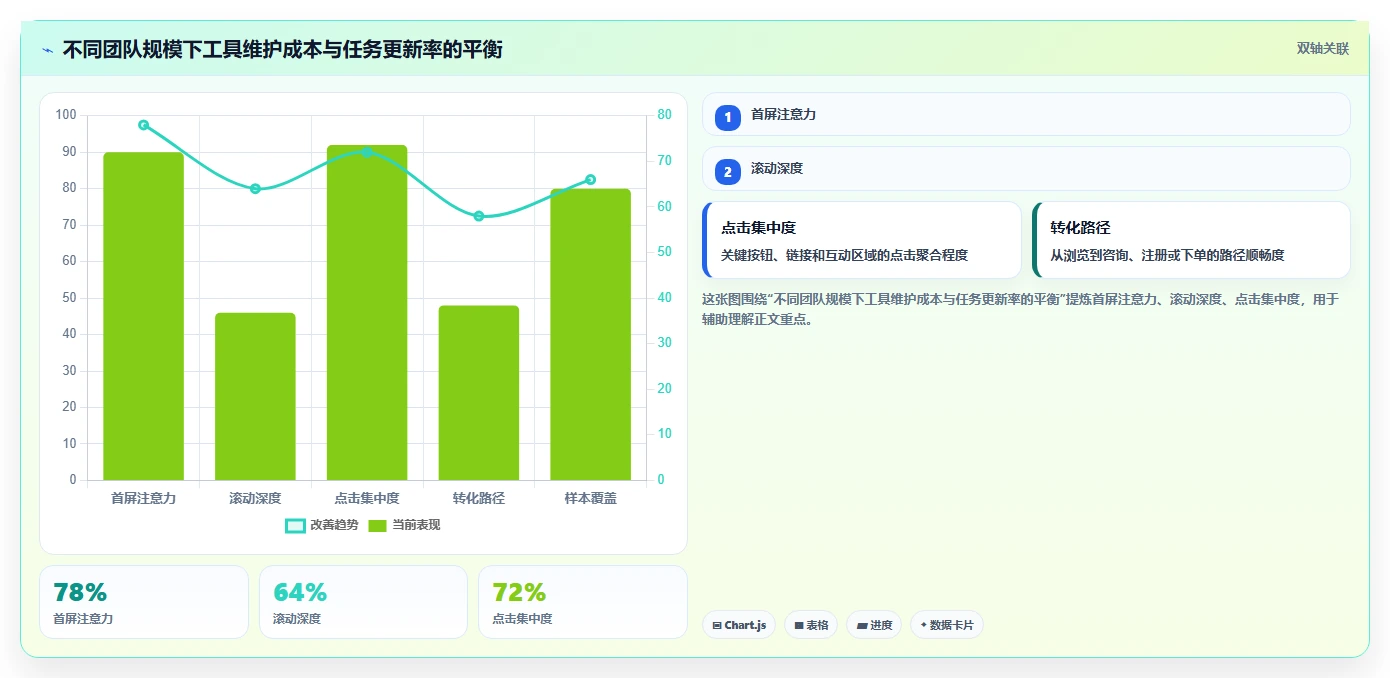Image resolution: width=1390 pixels, height=678 pixels.
Task: Click the 转化路径 bar in chart
Action: pos(478,393)
